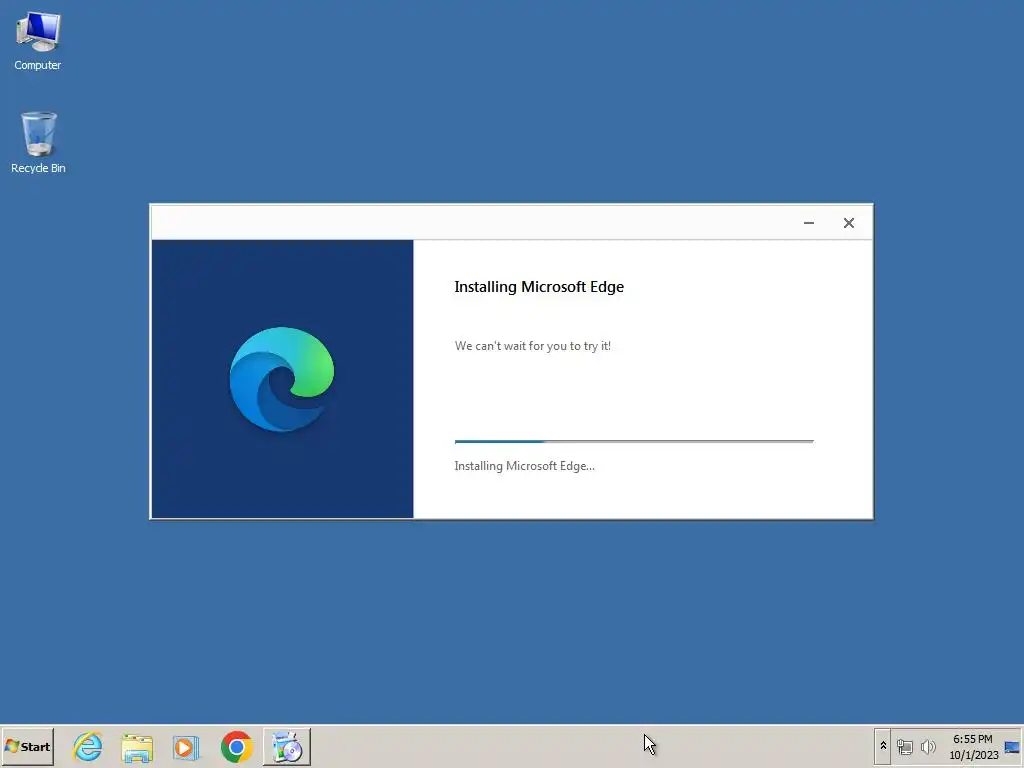Open the clock showing 6:55 PM
Image resolution: width=1024 pixels, height=768 pixels.
click(972, 739)
